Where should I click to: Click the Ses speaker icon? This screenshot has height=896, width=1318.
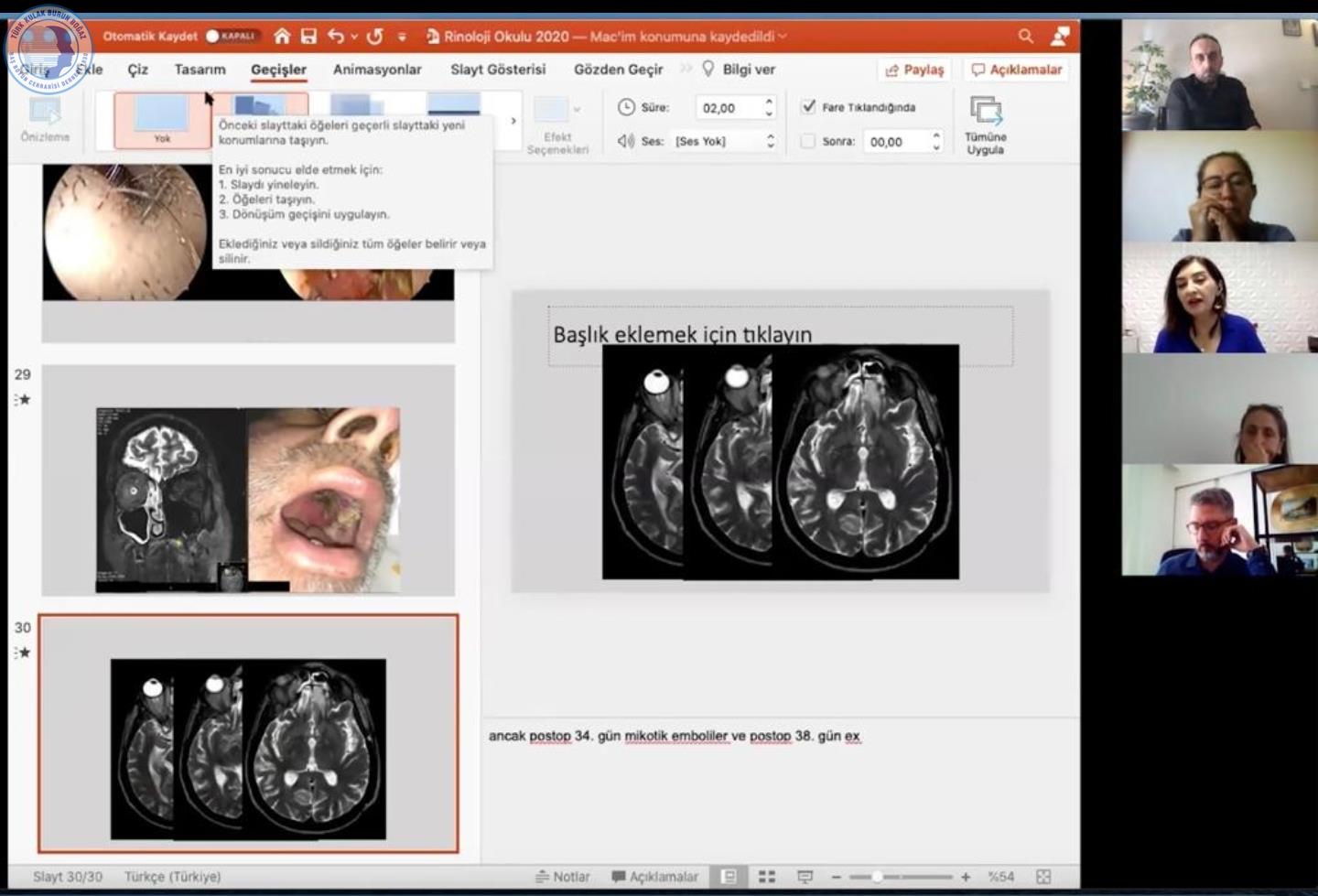tap(626, 141)
